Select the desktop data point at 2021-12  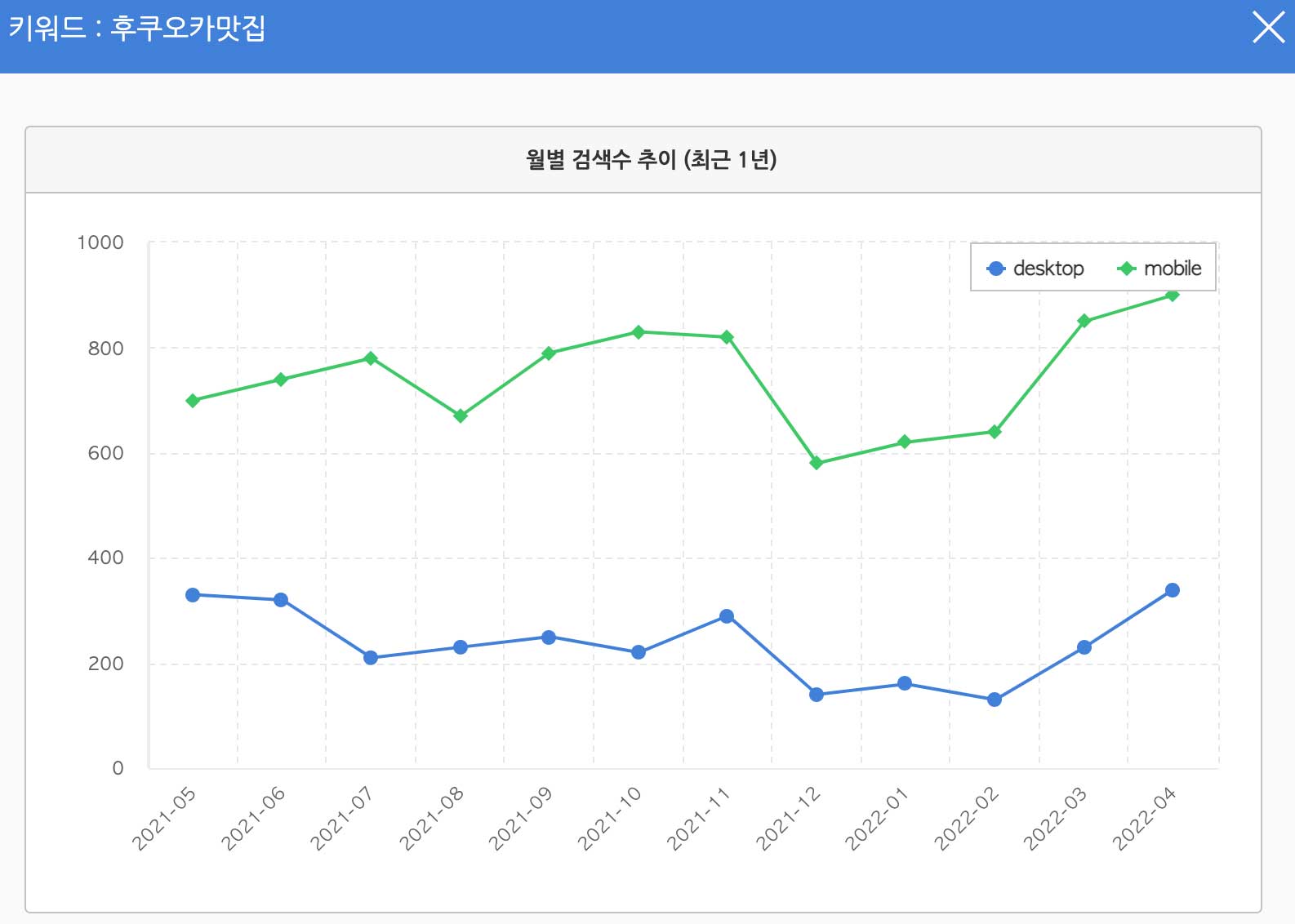817,695
